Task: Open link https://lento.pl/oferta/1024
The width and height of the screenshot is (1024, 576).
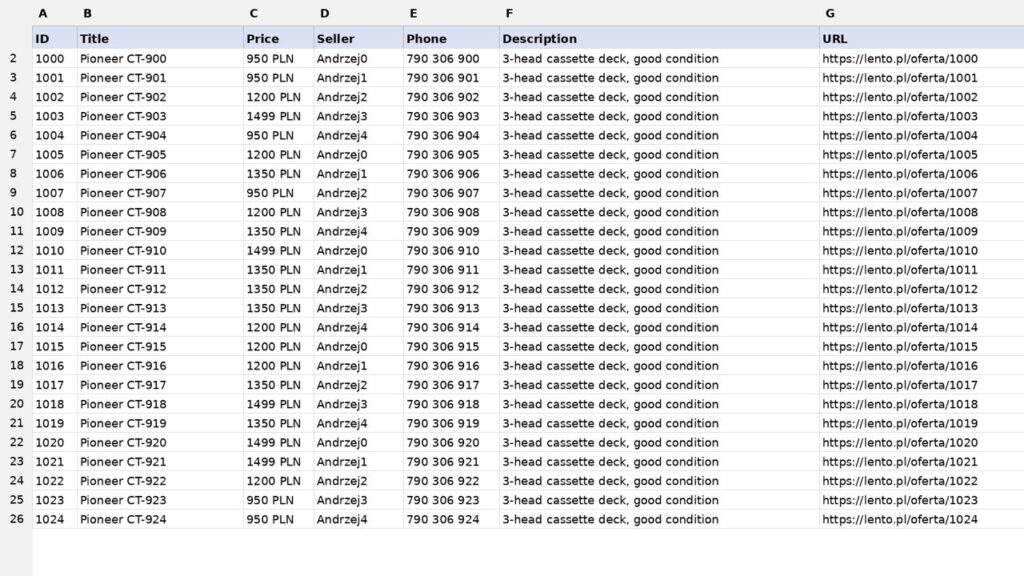Action: [900, 519]
